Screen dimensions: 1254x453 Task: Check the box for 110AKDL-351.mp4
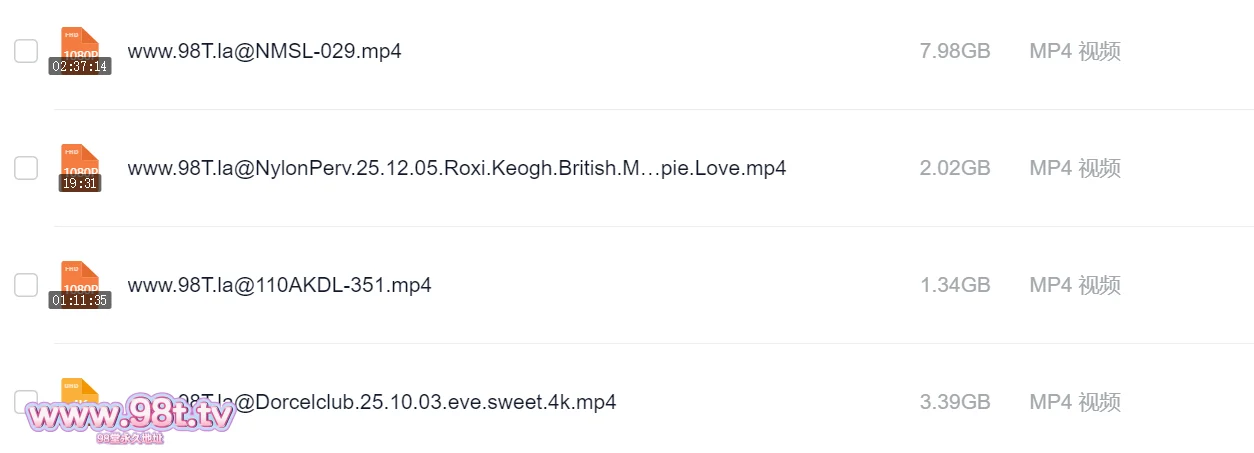[x=26, y=285]
